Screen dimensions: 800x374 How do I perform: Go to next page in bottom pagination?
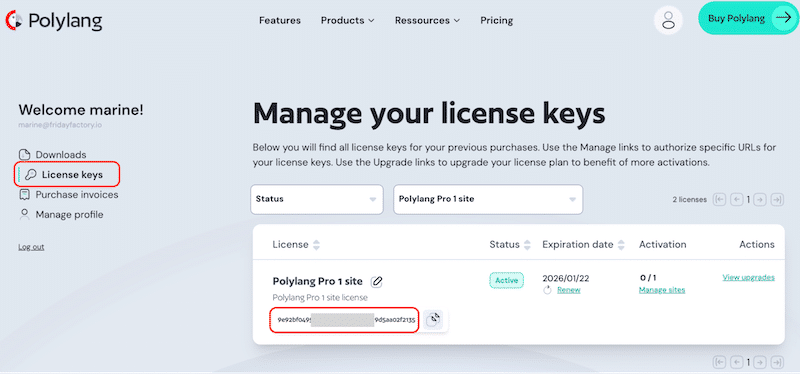coord(760,362)
